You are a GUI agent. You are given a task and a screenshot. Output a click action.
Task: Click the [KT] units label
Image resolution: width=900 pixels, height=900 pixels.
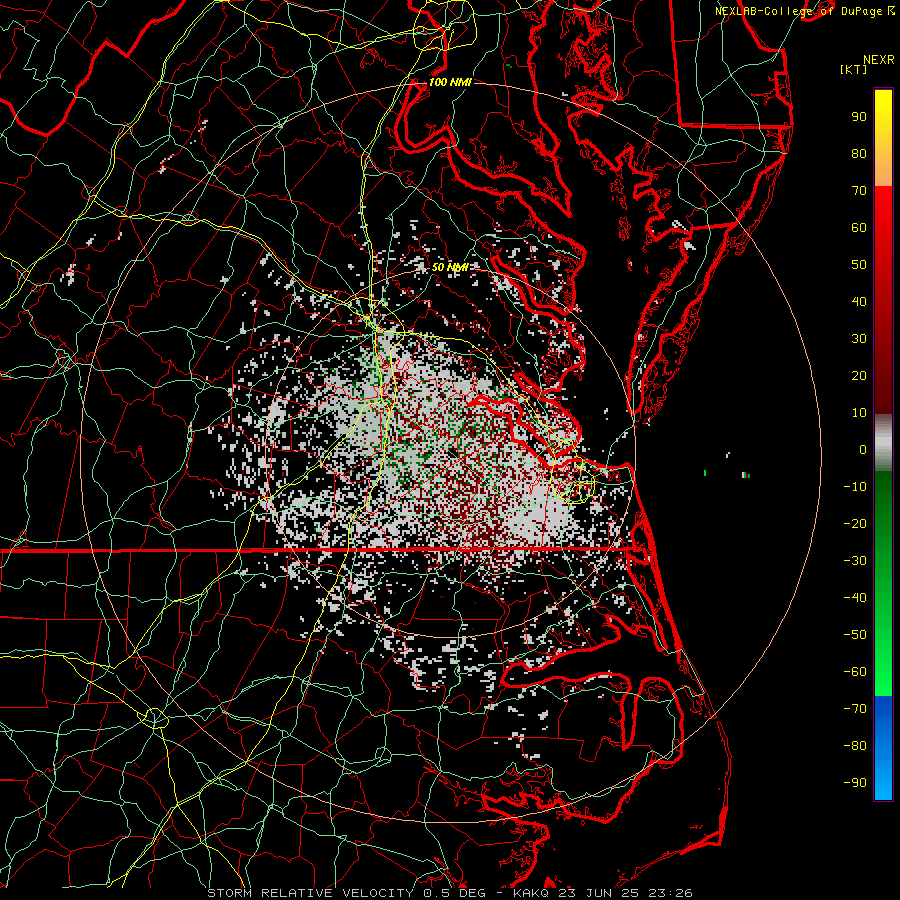tap(854, 69)
